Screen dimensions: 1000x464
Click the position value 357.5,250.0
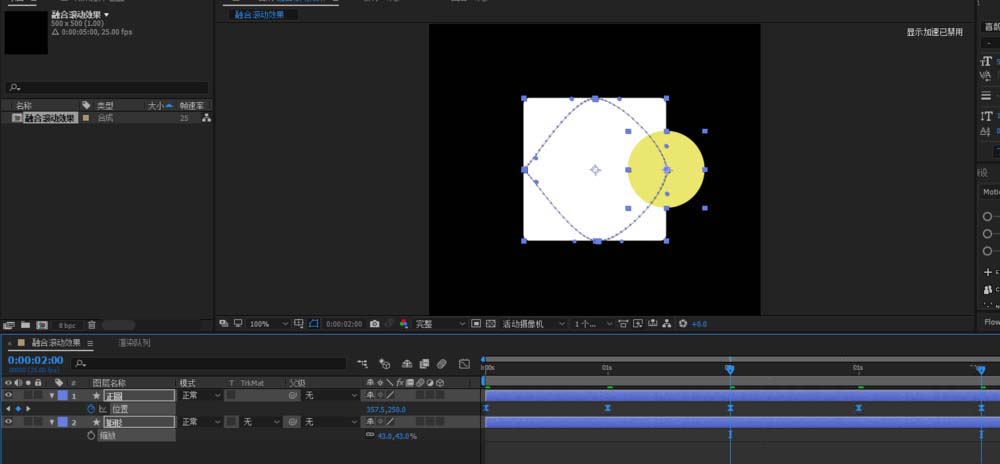coord(386,409)
